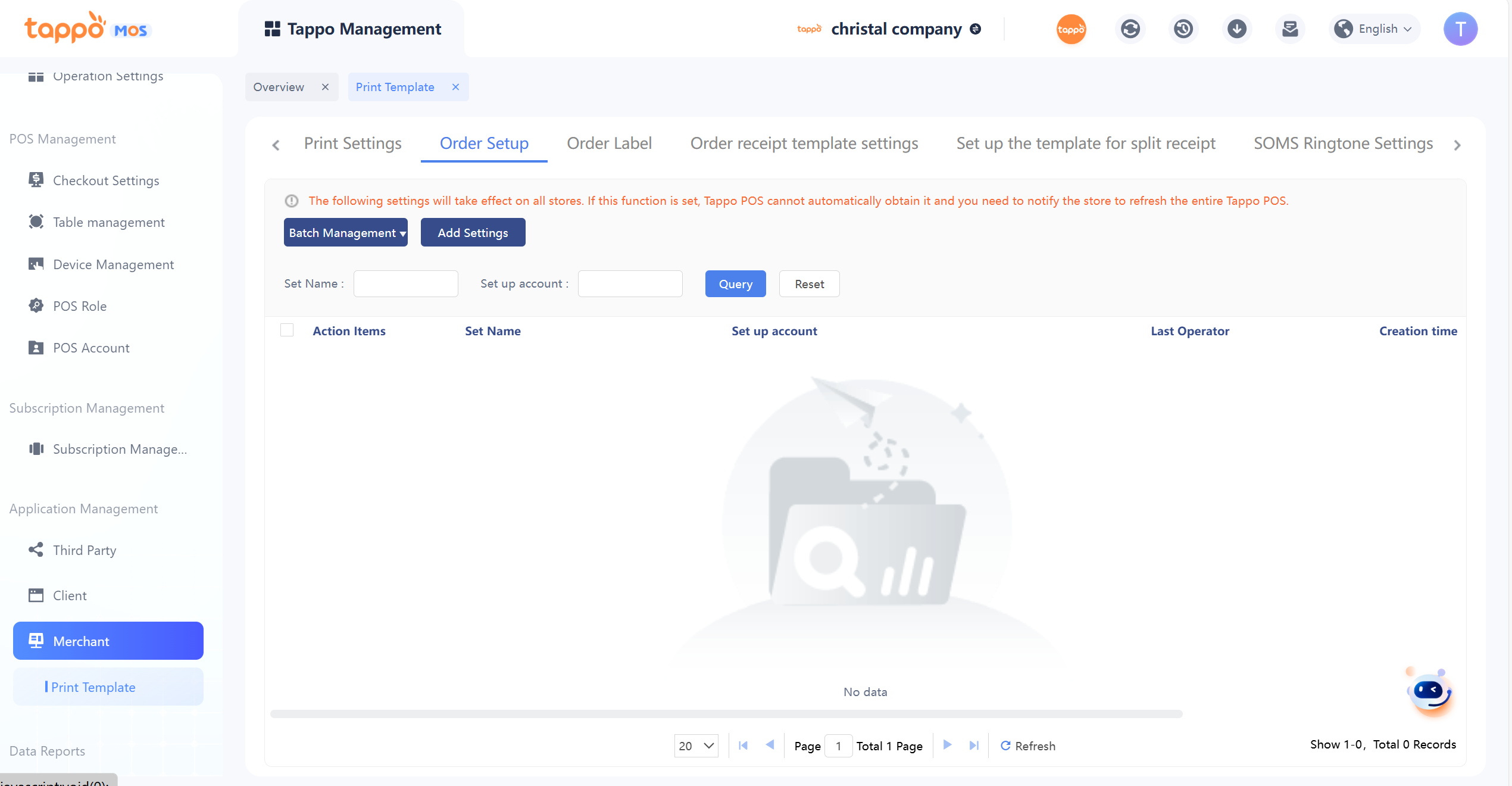The height and width of the screenshot is (786, 1512).
Task: Open the page size 20 dropdown
Action: [696, 746]
